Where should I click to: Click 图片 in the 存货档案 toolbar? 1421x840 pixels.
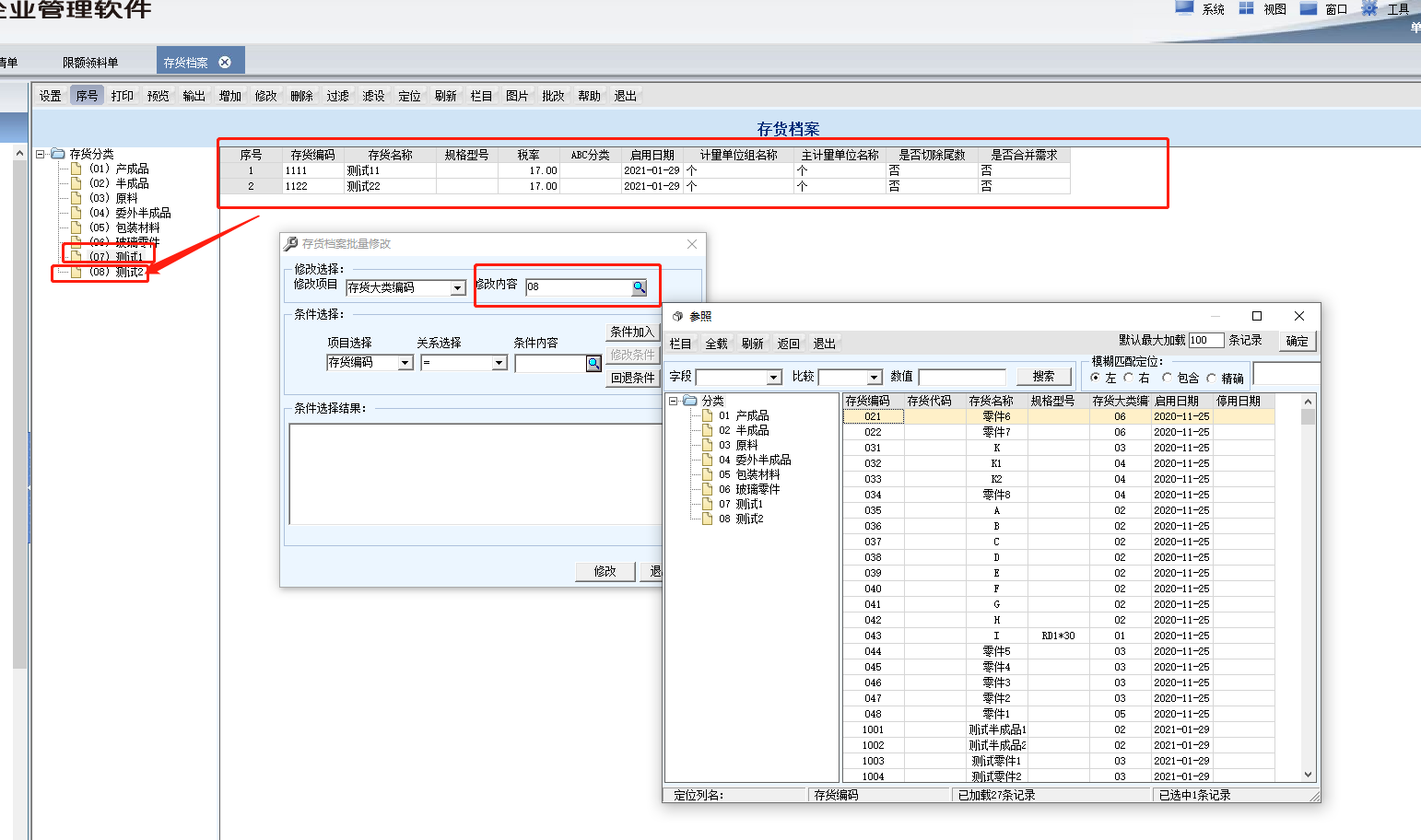click(x=518, y=96)
